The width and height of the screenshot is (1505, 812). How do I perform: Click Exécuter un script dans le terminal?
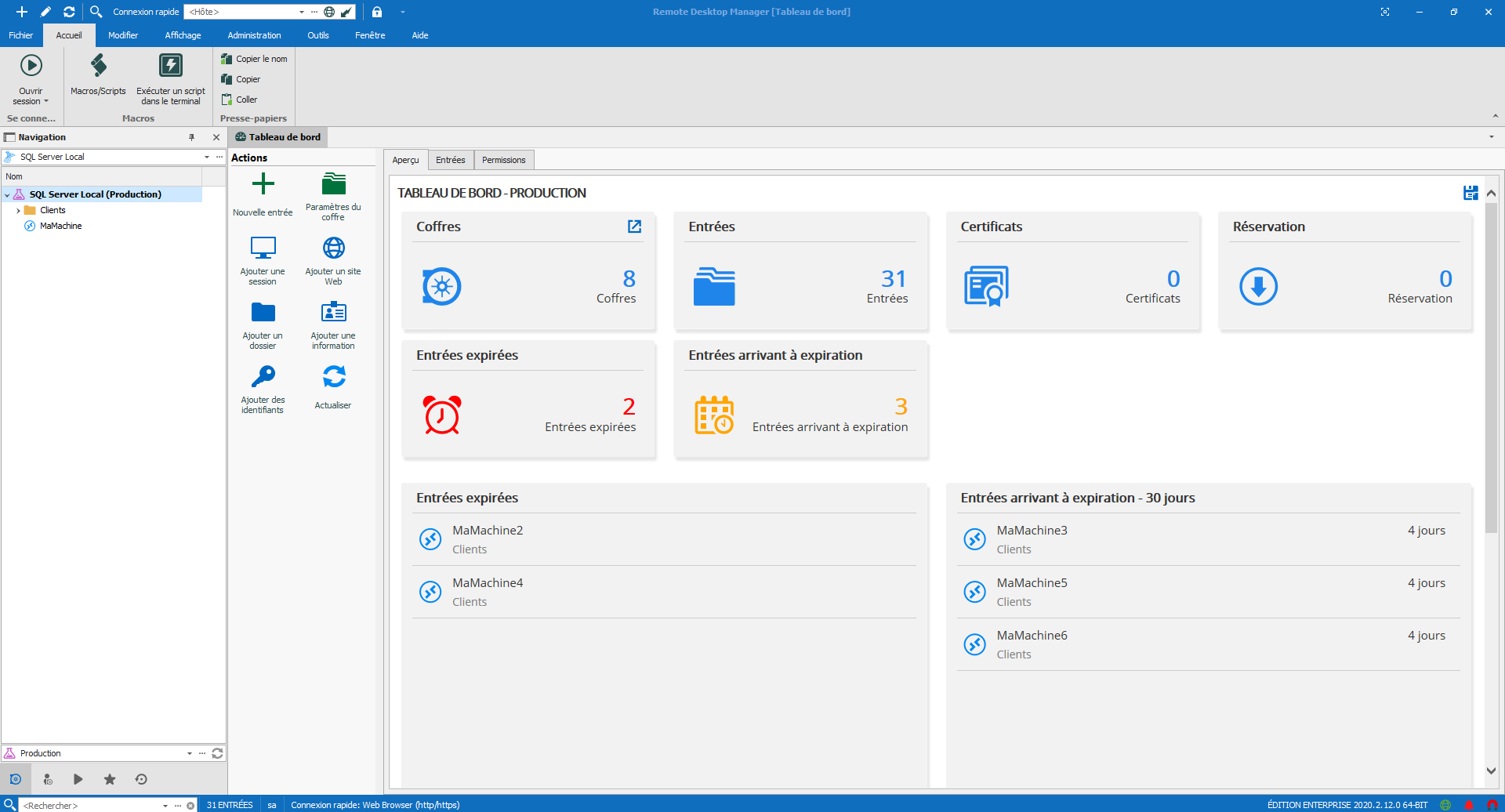170,66
